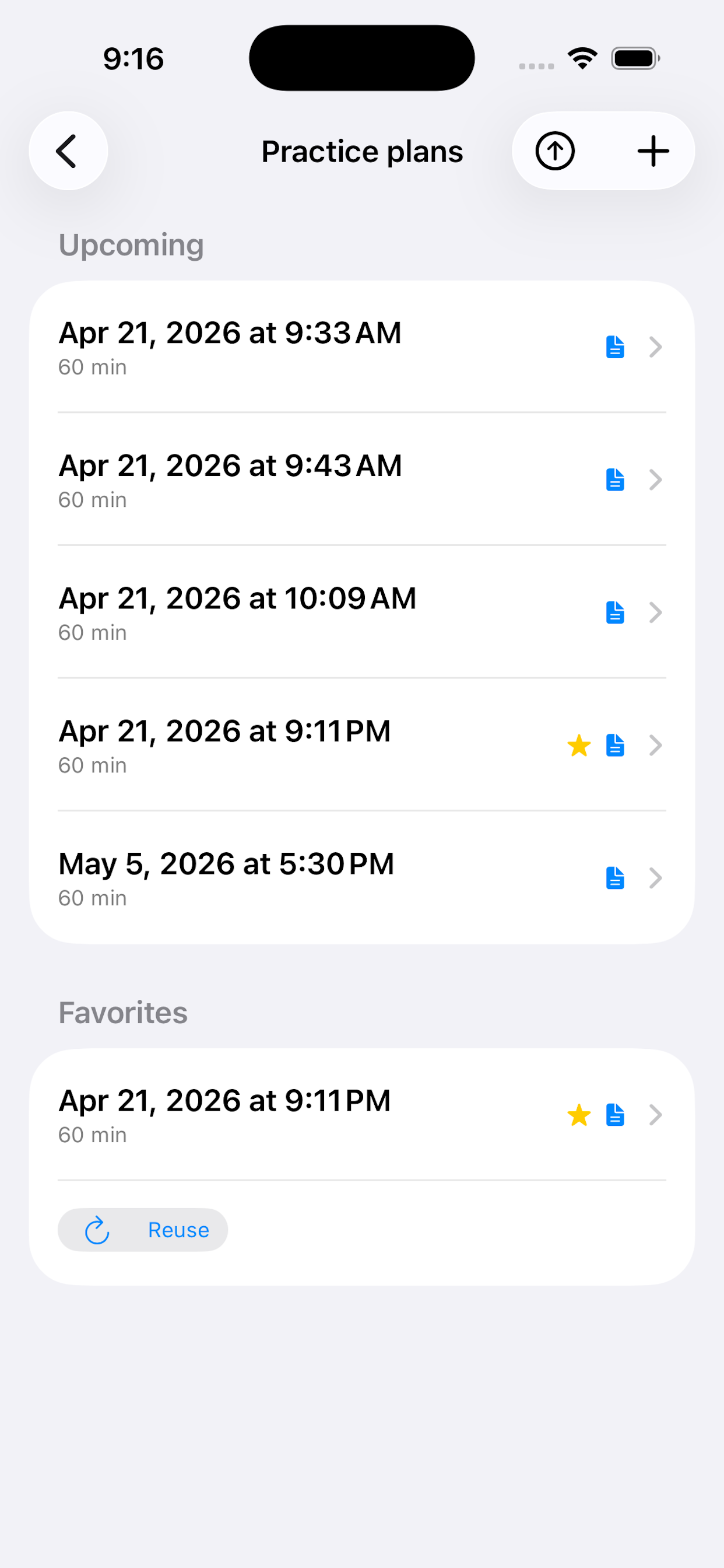The image size is (724, 1568).
Task: Tap the upload arrow circle icon
Action: tap(555, 151)
